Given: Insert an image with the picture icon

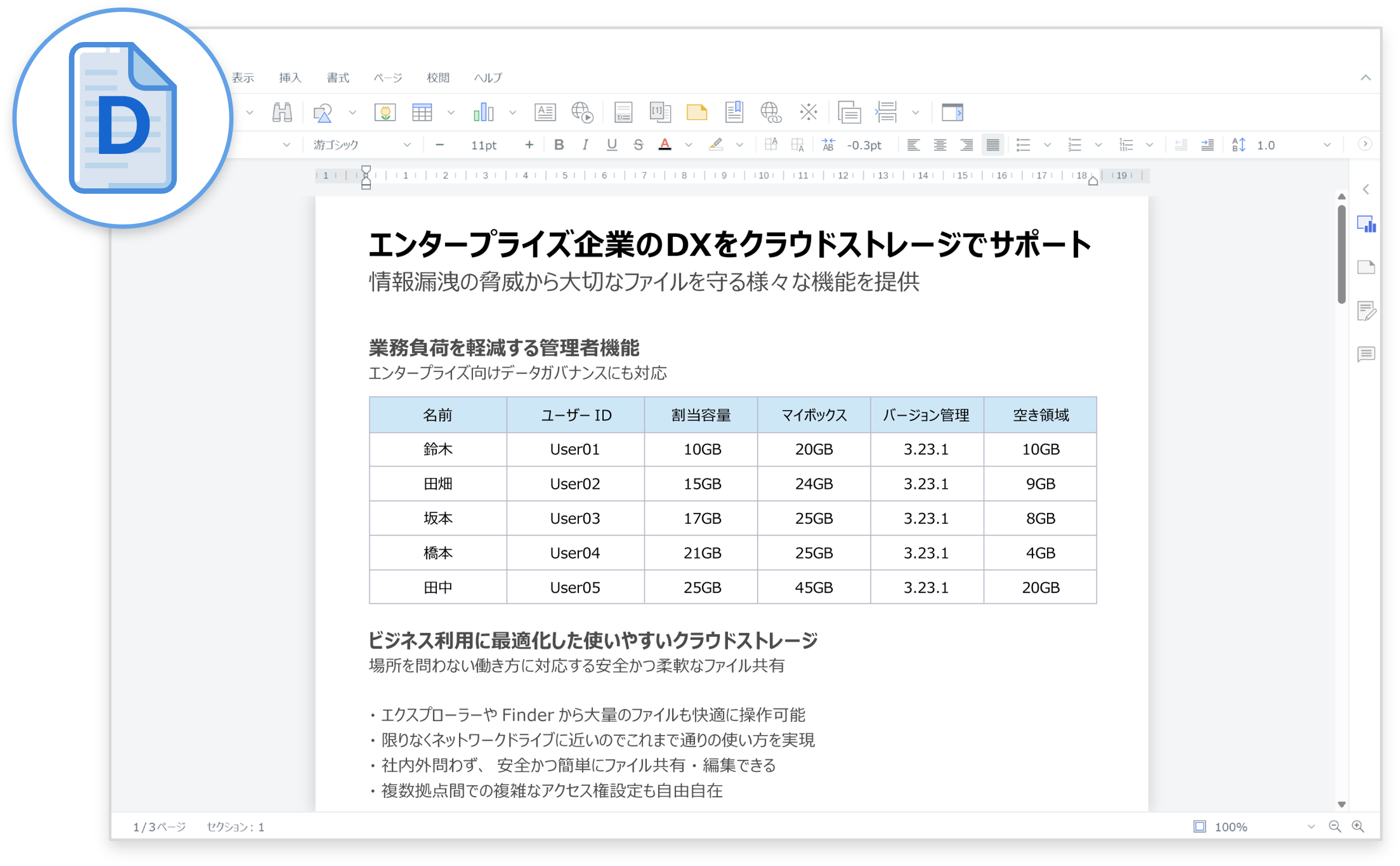Looking at the screenshot, I should click(385, 112).
